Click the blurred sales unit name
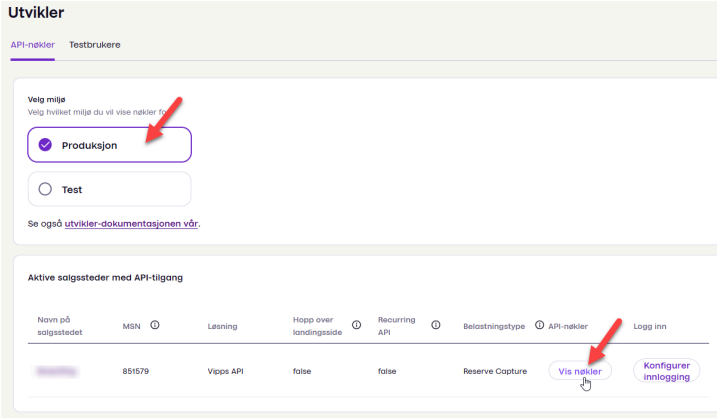Screen dimensions: 717x418 coord(58,370)
